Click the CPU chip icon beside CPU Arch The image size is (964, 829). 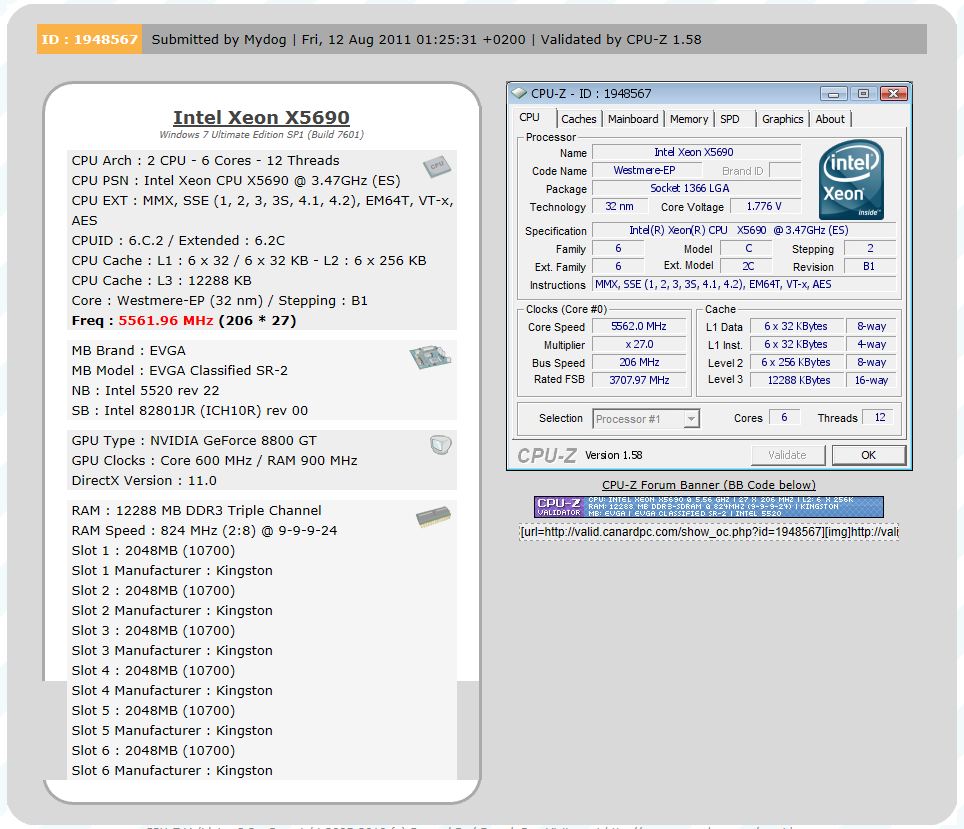click(x=437, y=166)
